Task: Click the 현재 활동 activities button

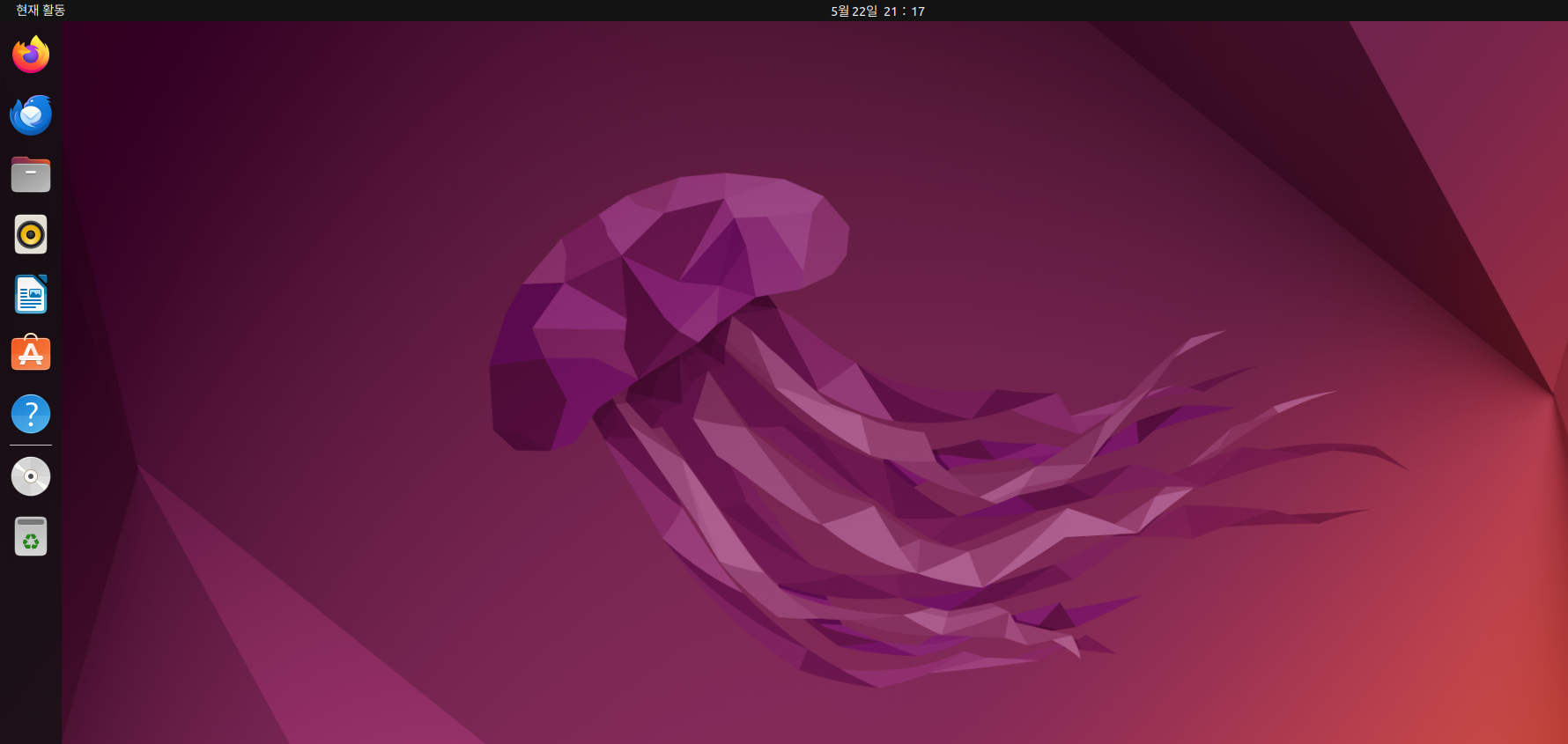Action: click(x=41, y=11)
